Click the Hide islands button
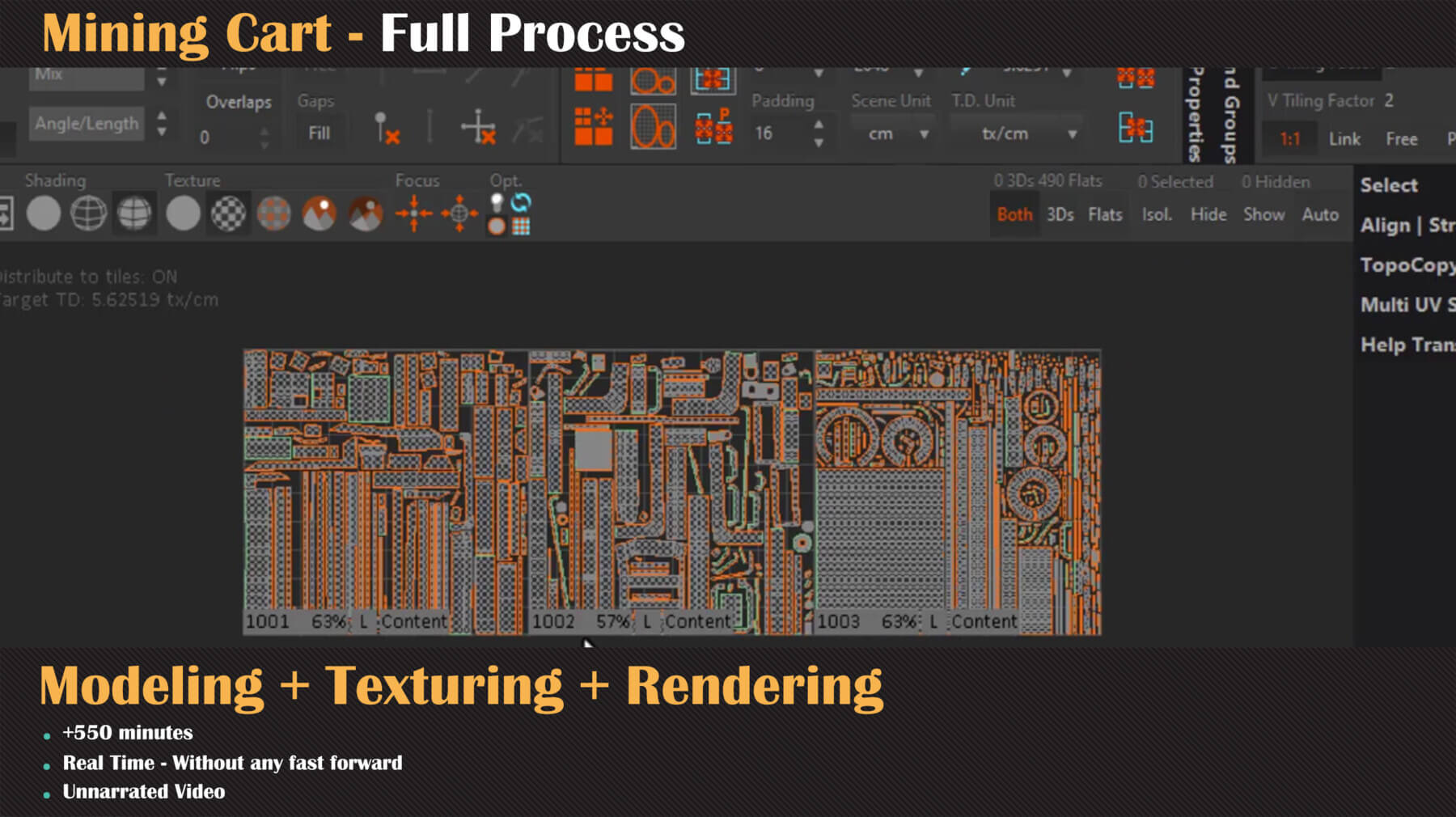 coord(1208,215)
